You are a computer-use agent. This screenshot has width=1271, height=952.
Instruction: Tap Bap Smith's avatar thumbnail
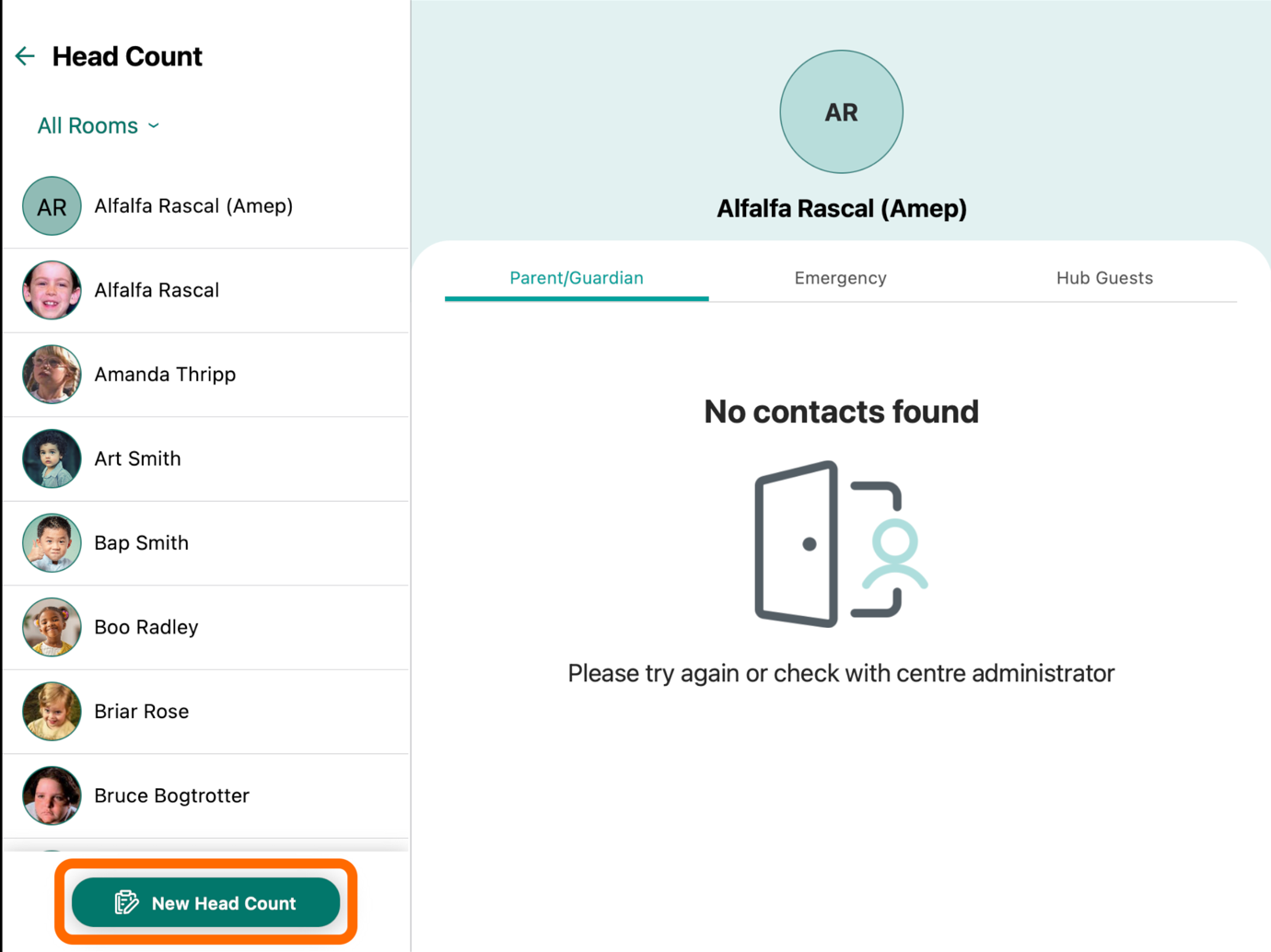[x=52, y=543]
